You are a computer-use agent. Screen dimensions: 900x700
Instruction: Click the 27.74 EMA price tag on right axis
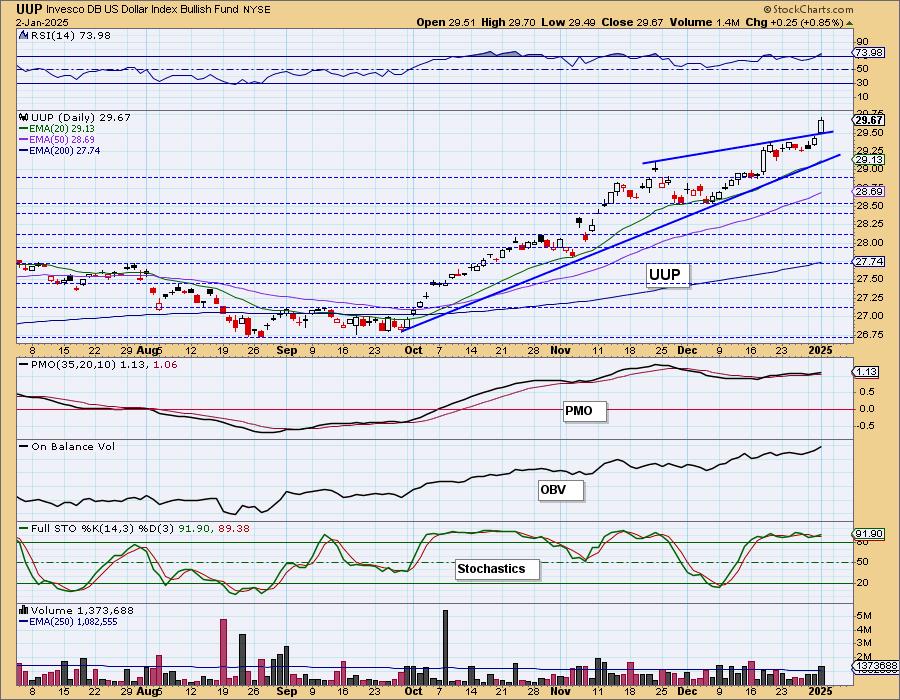click(868, 261)
